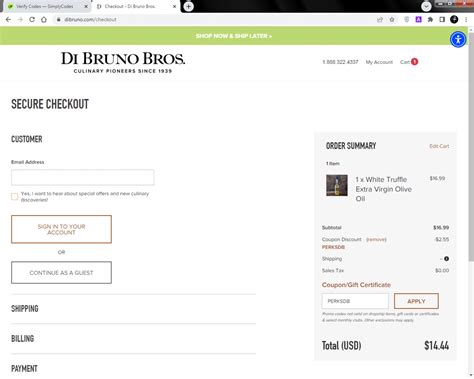Open the accessibility widget icon

(458, 39)
